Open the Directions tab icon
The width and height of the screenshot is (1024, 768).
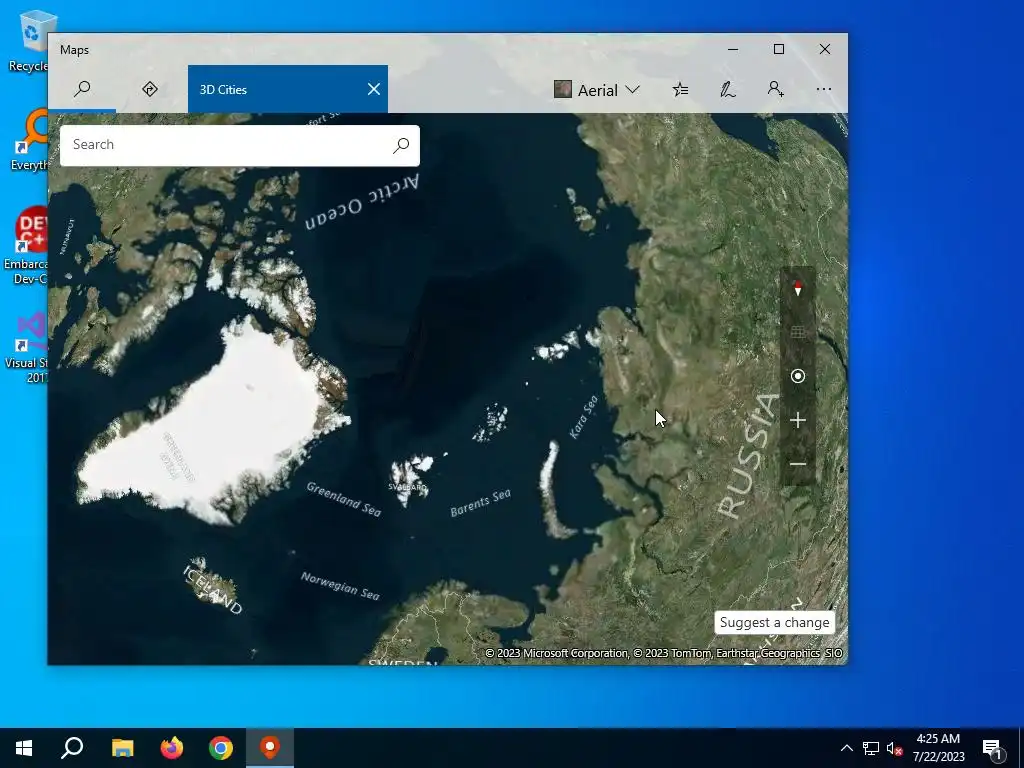click(x=150, y=89)
